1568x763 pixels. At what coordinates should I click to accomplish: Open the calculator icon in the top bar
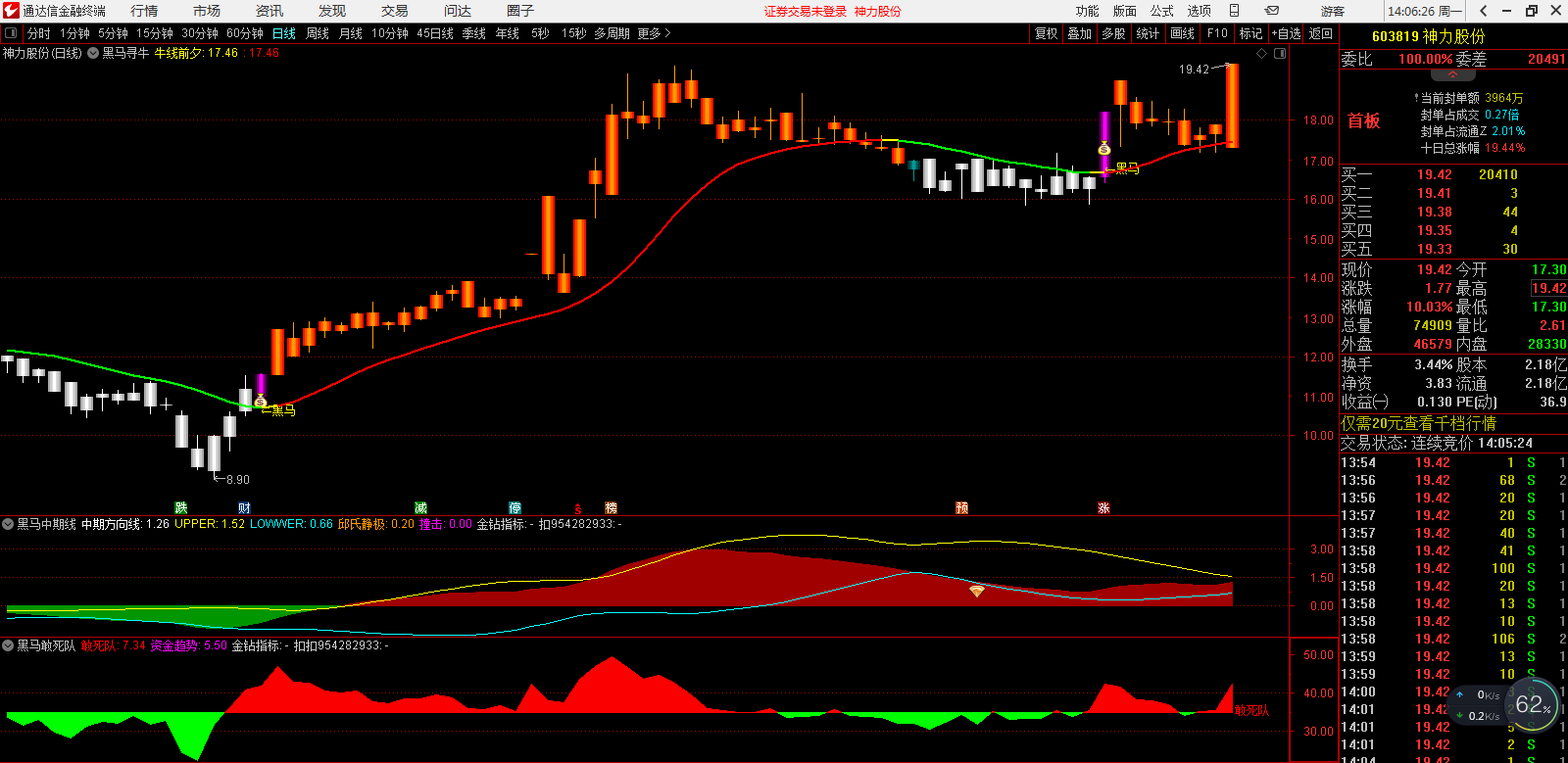pos(1235,11)
